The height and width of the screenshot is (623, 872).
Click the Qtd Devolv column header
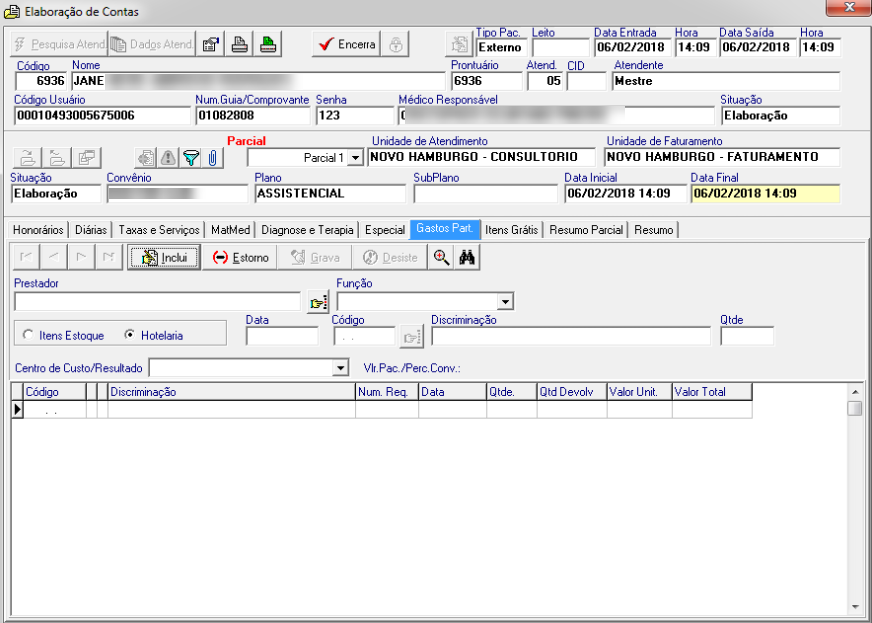click(x=572, y=392)
